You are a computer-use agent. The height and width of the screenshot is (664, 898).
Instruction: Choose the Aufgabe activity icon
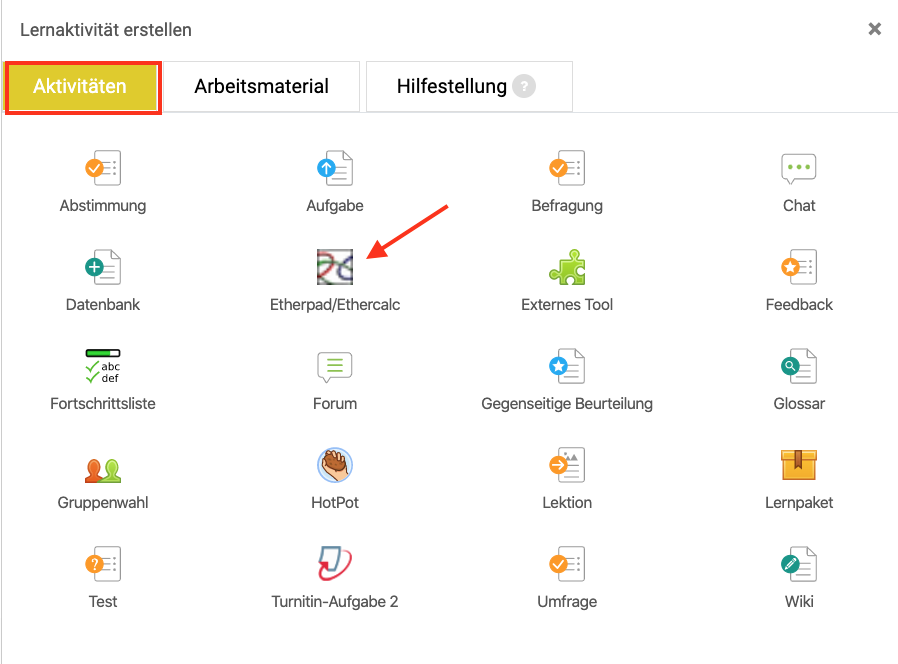pos(334,169)
